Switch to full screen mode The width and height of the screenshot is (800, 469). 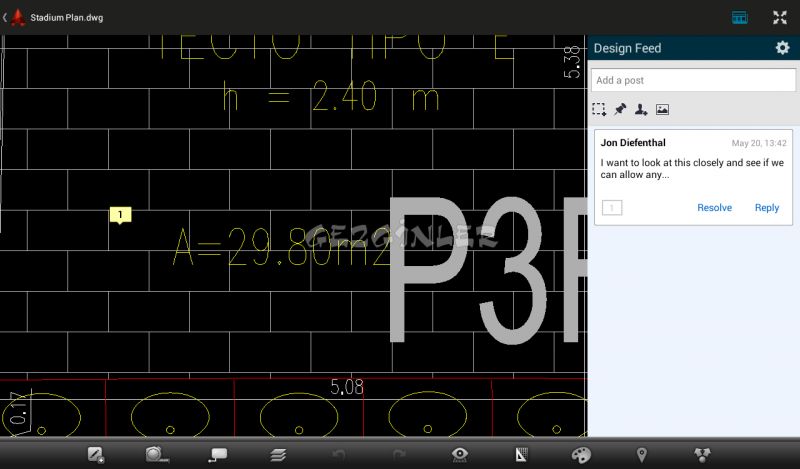780,17
